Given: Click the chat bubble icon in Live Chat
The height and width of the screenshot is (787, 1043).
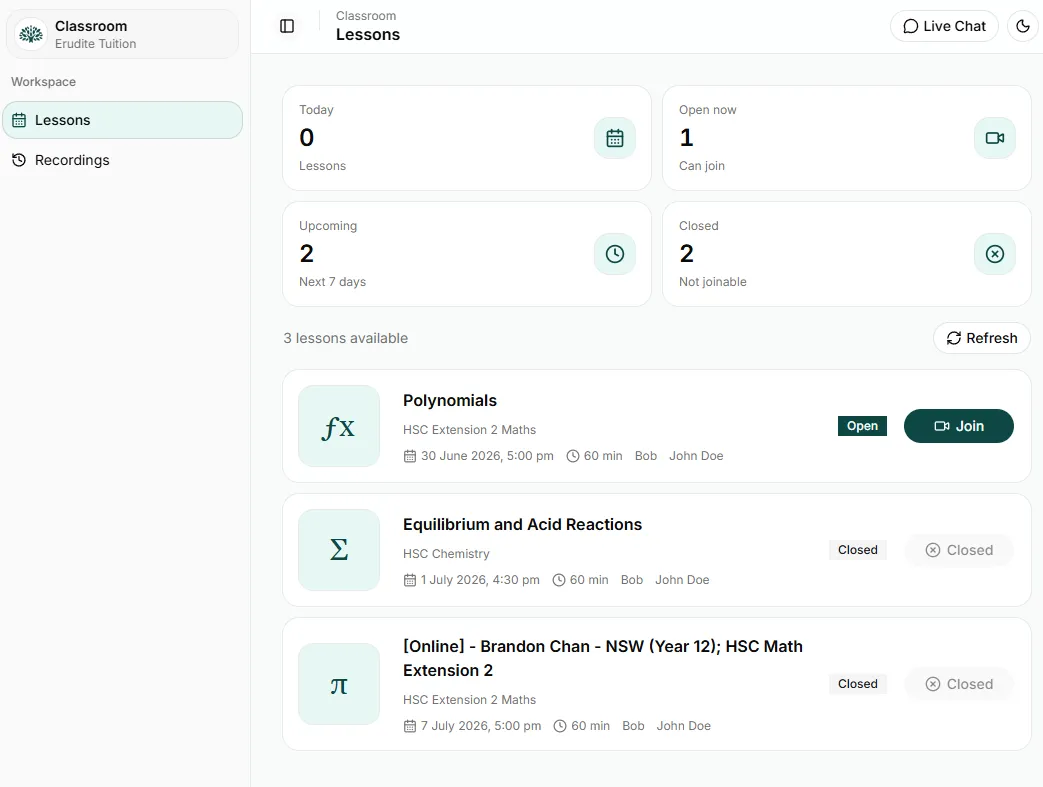Looking at the screenshot, I should pos(911,26).
